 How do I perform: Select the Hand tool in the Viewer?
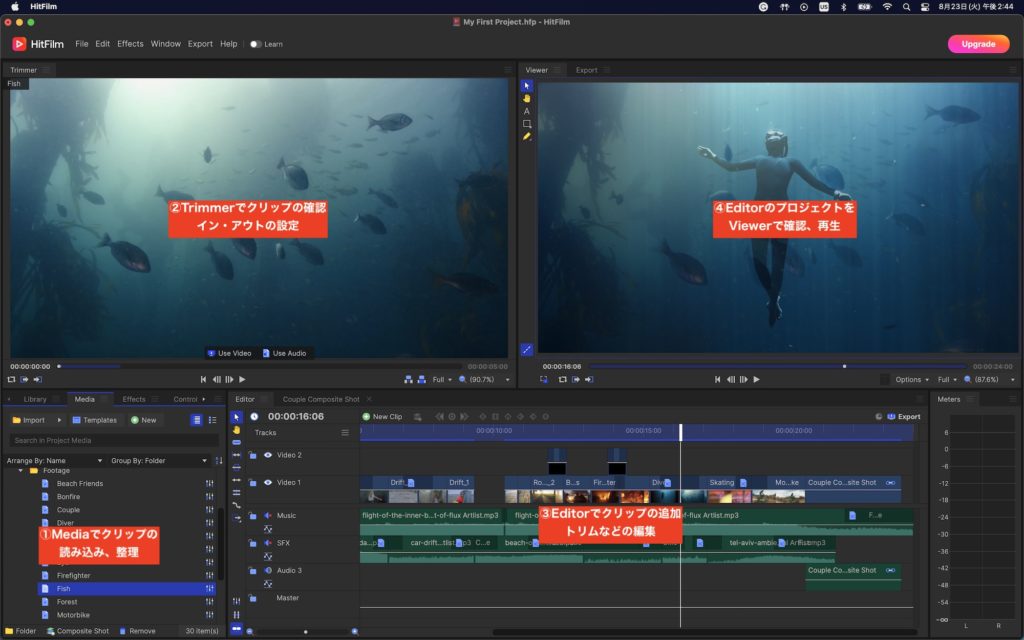click(x=527, y=98)
